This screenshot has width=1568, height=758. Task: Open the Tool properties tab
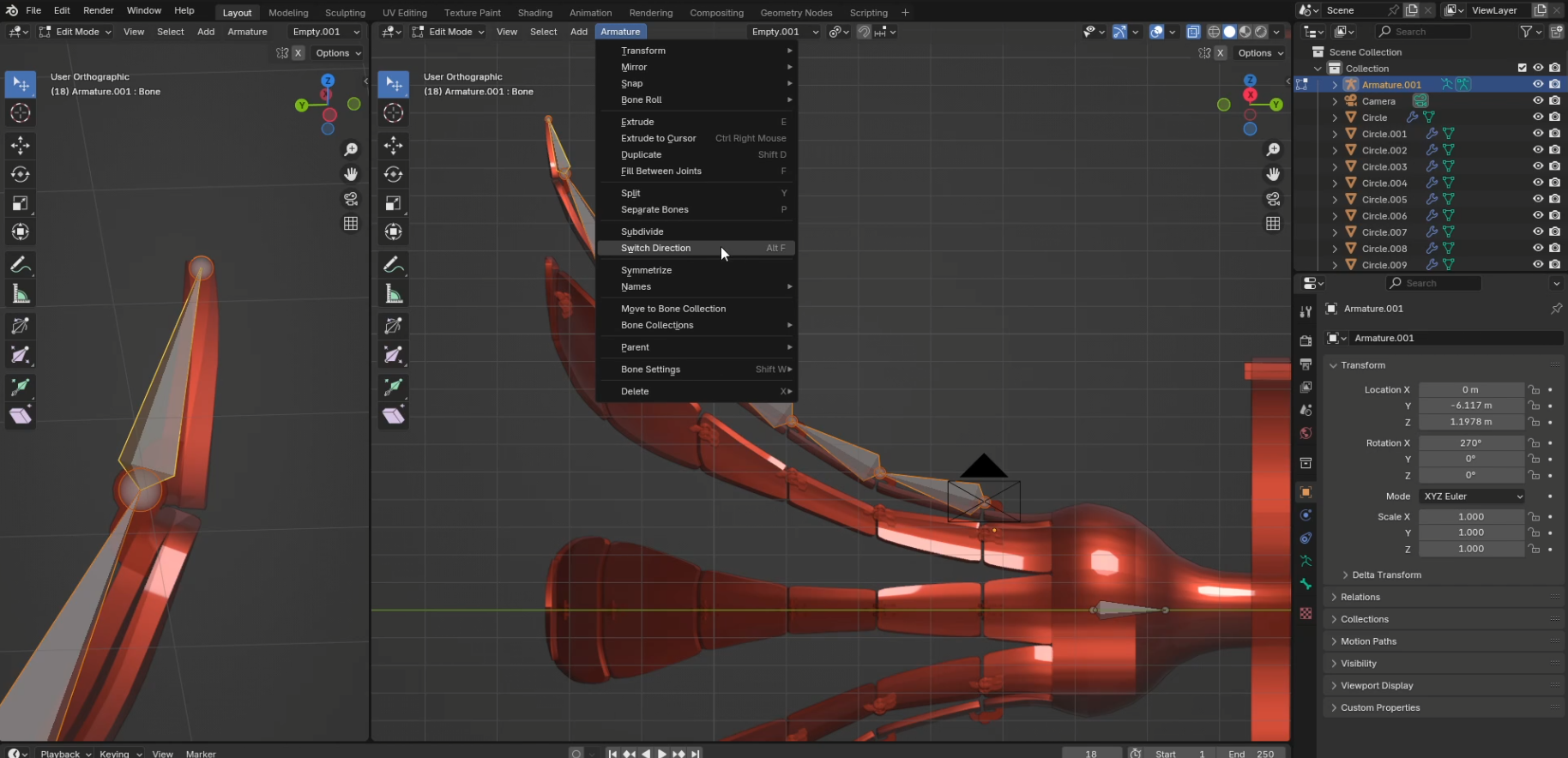tap(1306, 312)
